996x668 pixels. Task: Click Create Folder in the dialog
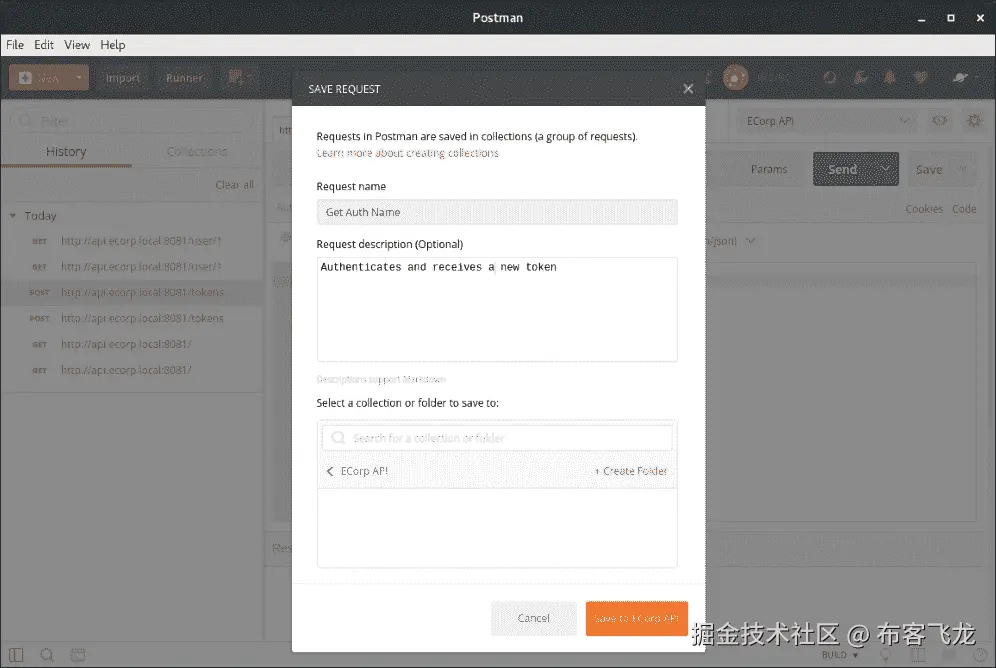coord(631,471)
